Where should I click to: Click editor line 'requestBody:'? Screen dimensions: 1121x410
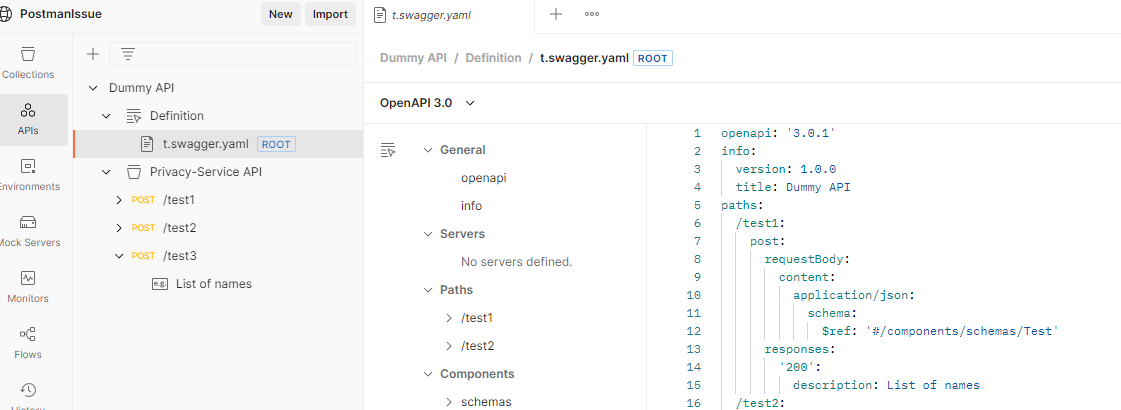pos(807,259)
